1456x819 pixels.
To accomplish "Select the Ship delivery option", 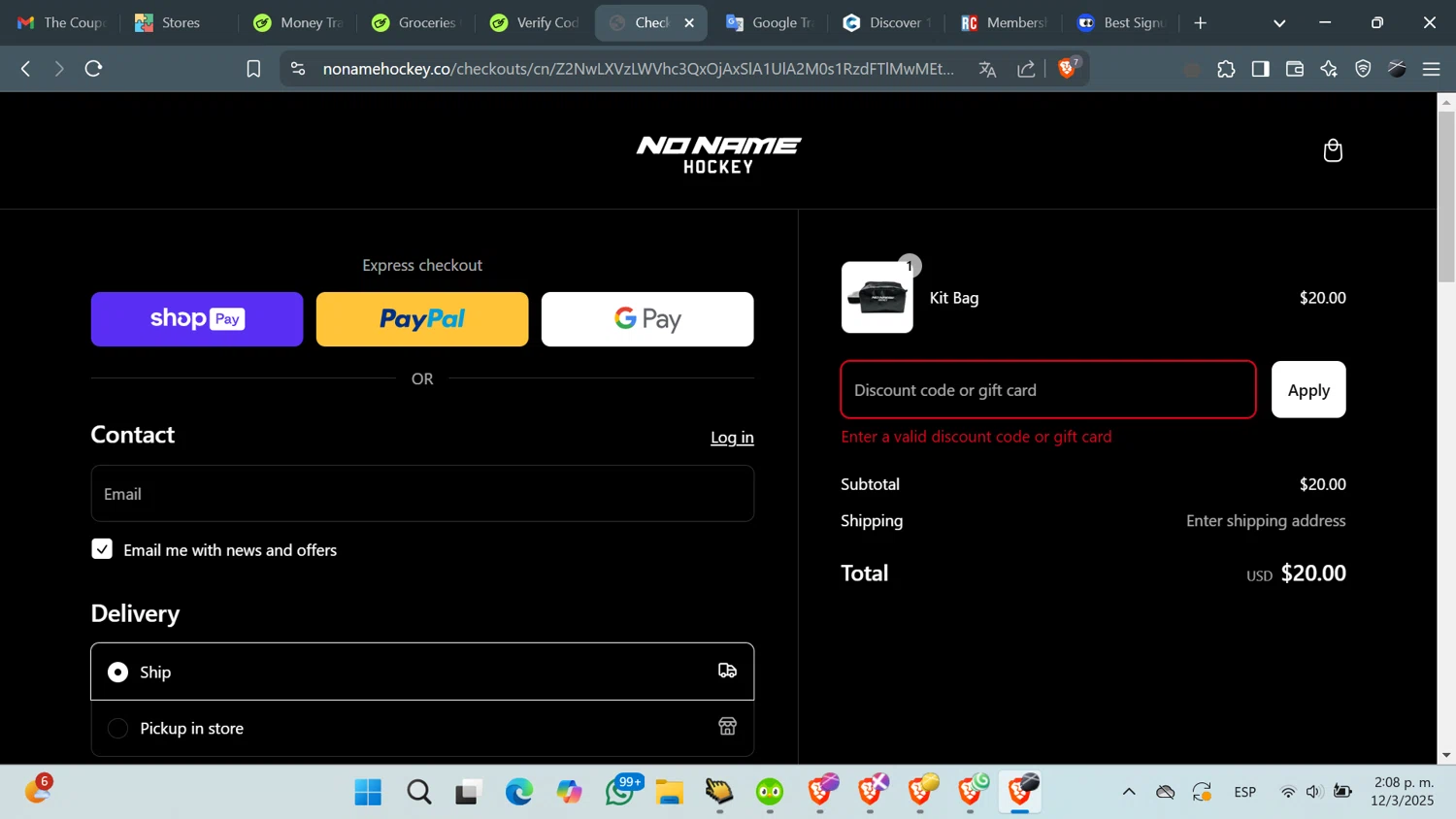I will (x=422, y=672).
